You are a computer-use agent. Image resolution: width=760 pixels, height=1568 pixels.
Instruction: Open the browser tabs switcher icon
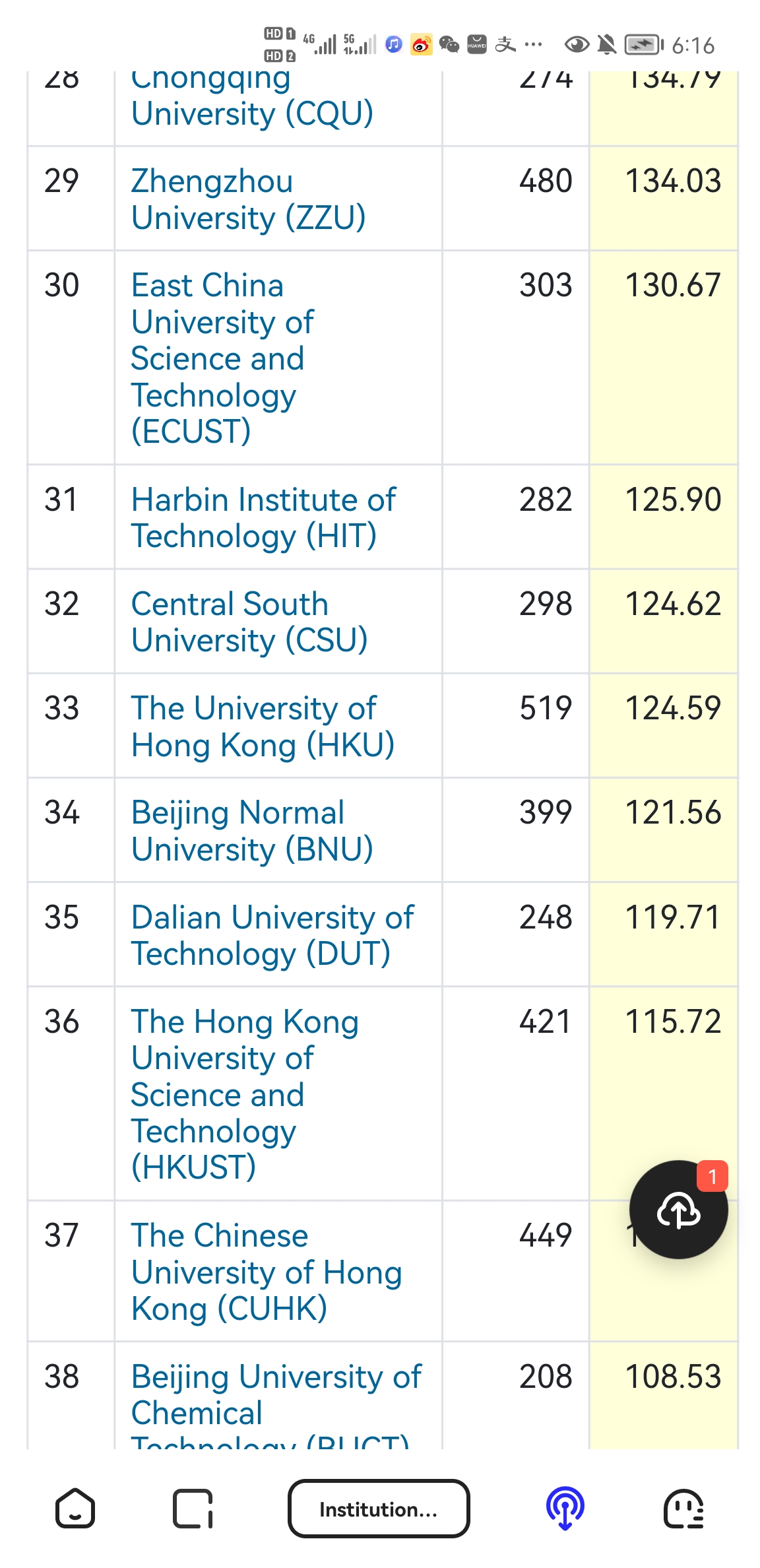coord(193,1509)
